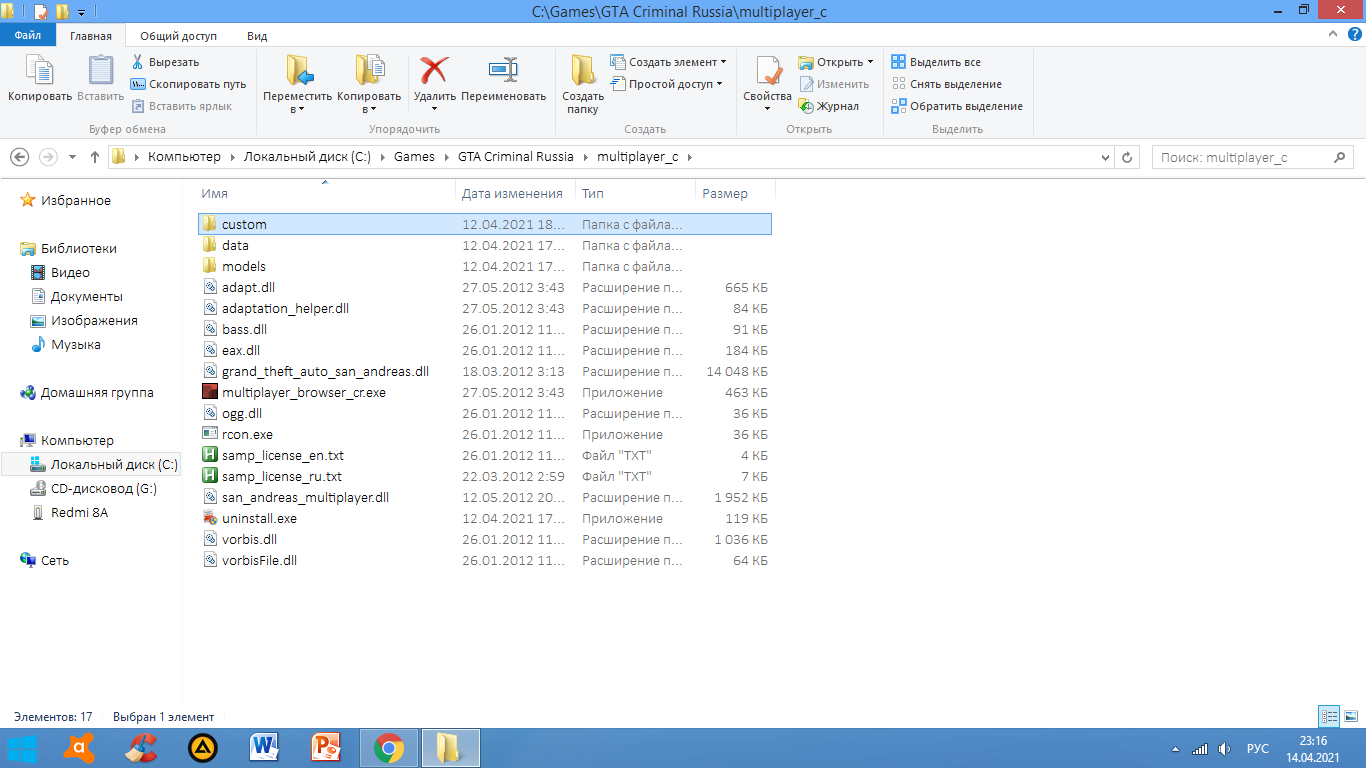Open Homegroup (Домашняя группа)
Screen dimensions: 1366x768
click(x=87, y=392)
